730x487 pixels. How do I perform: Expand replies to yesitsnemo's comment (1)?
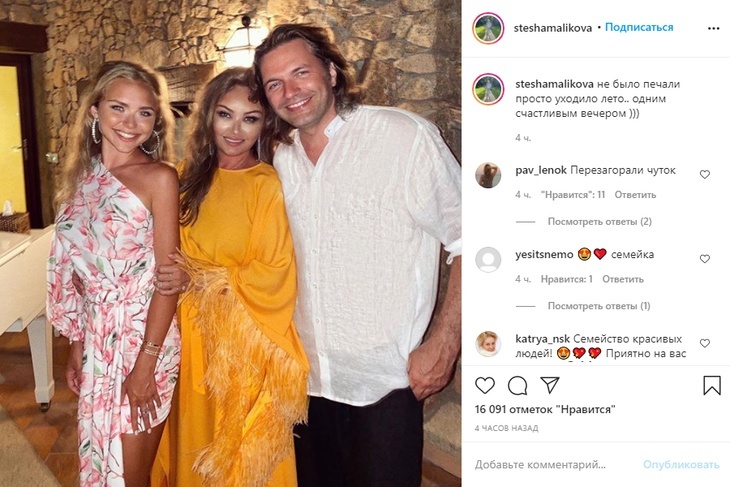click(x=599, y=306)
